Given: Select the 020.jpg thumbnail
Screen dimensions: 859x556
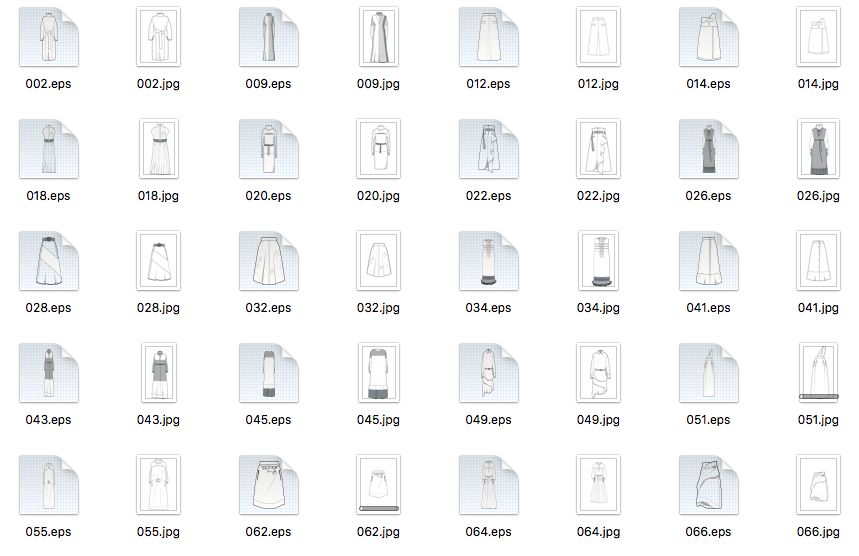Looking at the screenshot, I should pyautogui.click(x=379, y=148).
